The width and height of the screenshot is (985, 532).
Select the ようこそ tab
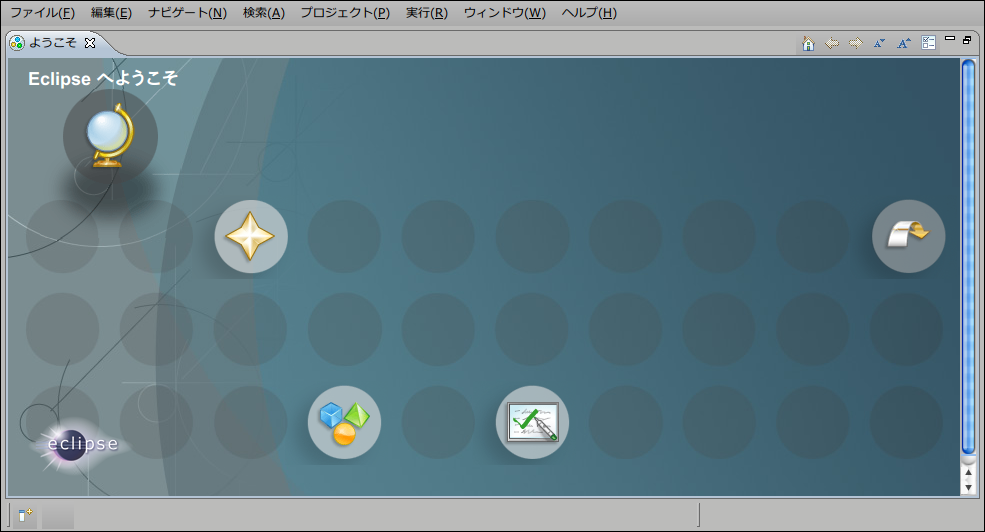point(53,43)
